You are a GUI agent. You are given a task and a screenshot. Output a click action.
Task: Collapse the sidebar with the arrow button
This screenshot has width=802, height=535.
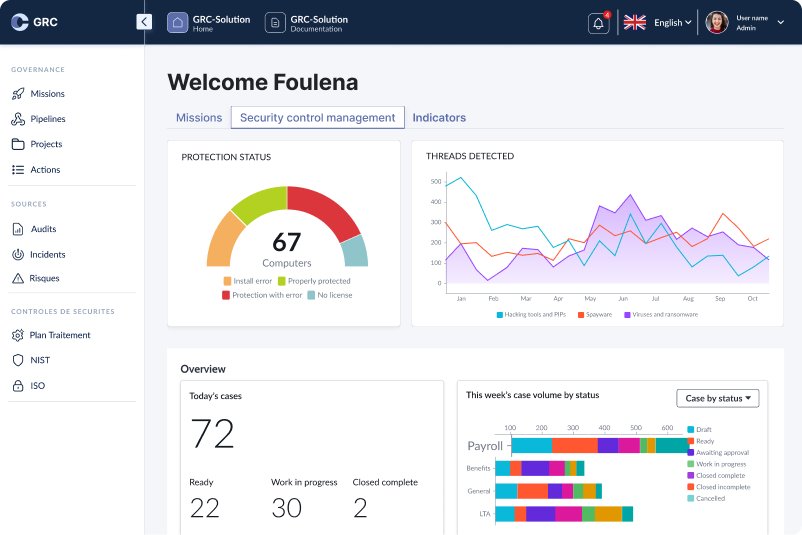[144, 22]
